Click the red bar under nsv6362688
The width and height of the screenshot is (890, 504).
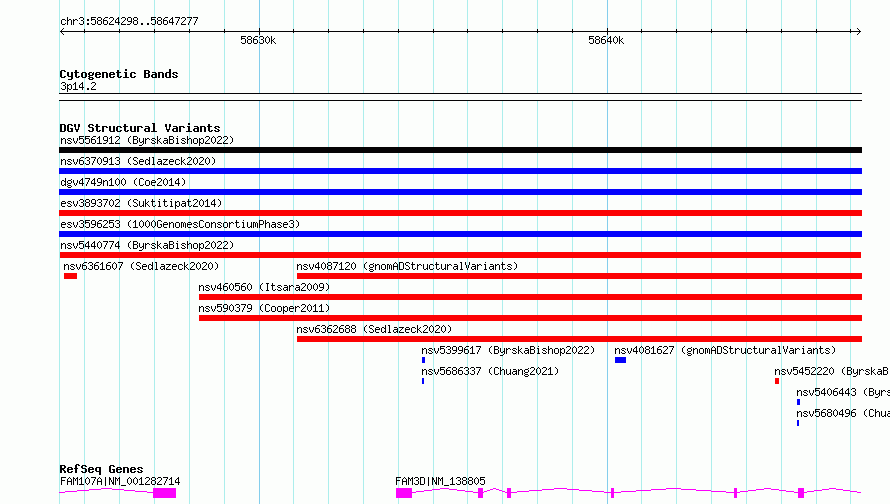579,339
